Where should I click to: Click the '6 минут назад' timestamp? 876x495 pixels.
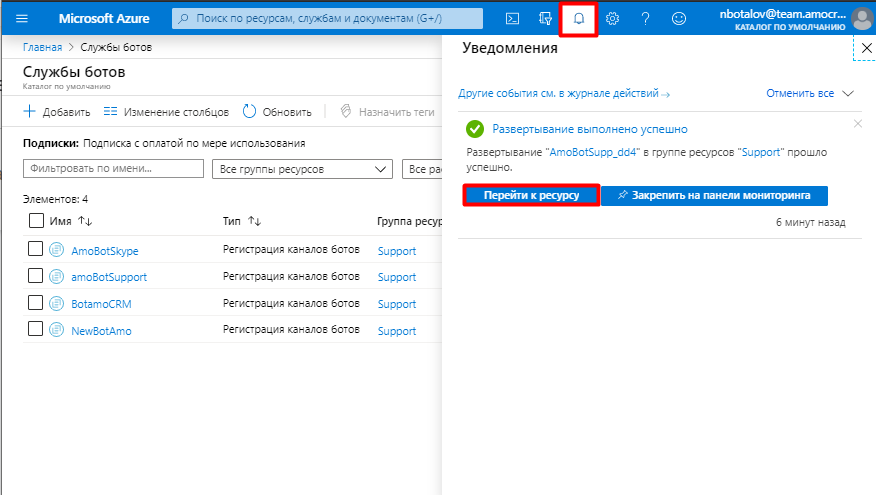[811, 222]
